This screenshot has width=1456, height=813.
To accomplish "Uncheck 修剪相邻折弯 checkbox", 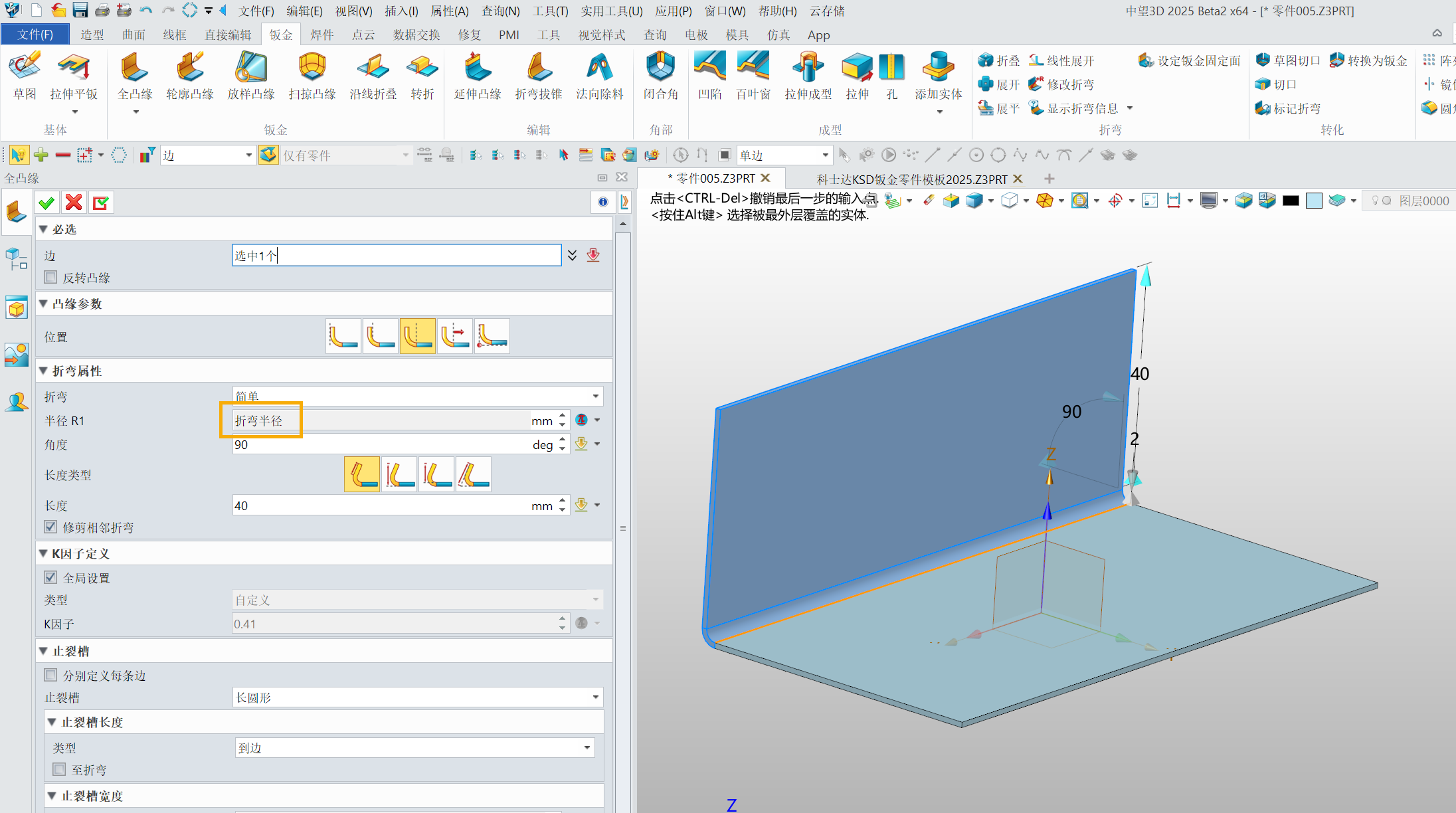I will pos(50,527).
